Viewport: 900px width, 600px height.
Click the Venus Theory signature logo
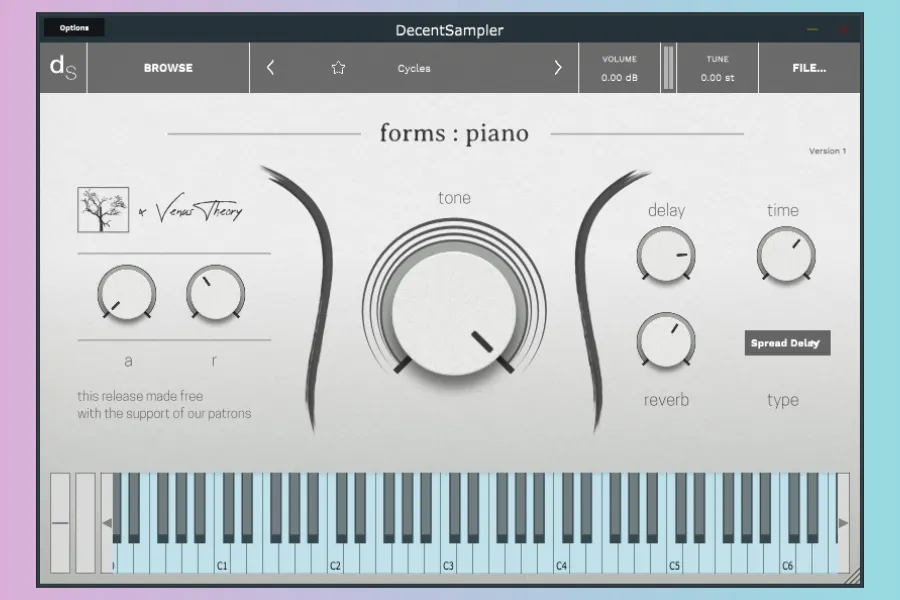coord(196,211)
